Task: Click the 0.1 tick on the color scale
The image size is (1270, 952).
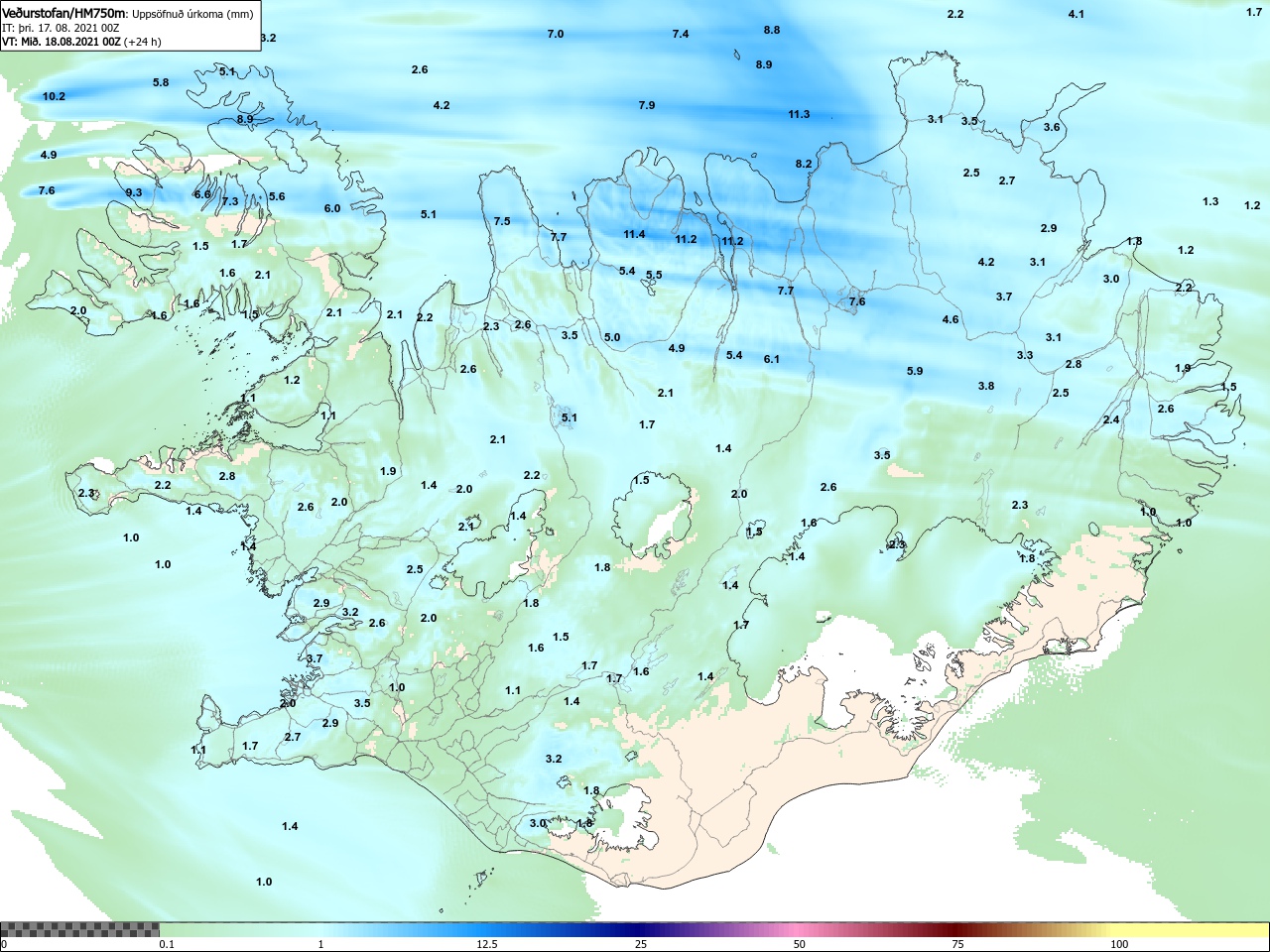Action: (x=168, y=944)
